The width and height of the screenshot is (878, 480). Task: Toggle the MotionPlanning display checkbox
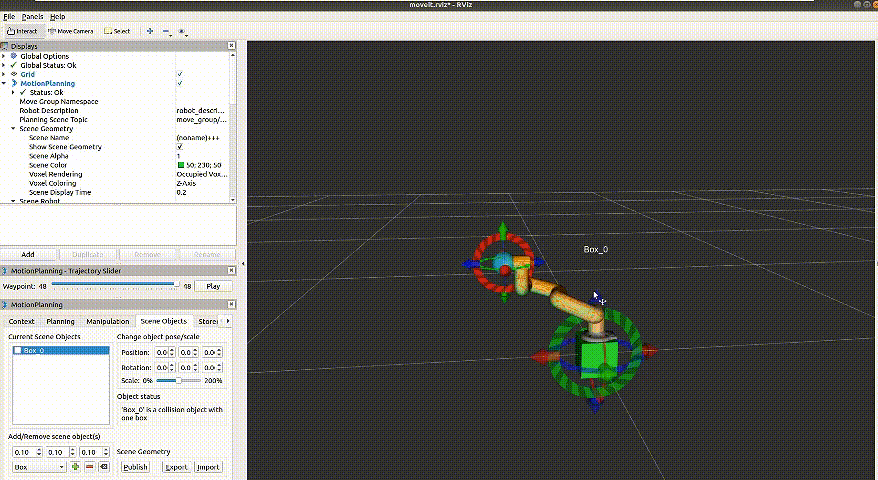[180, 83]
